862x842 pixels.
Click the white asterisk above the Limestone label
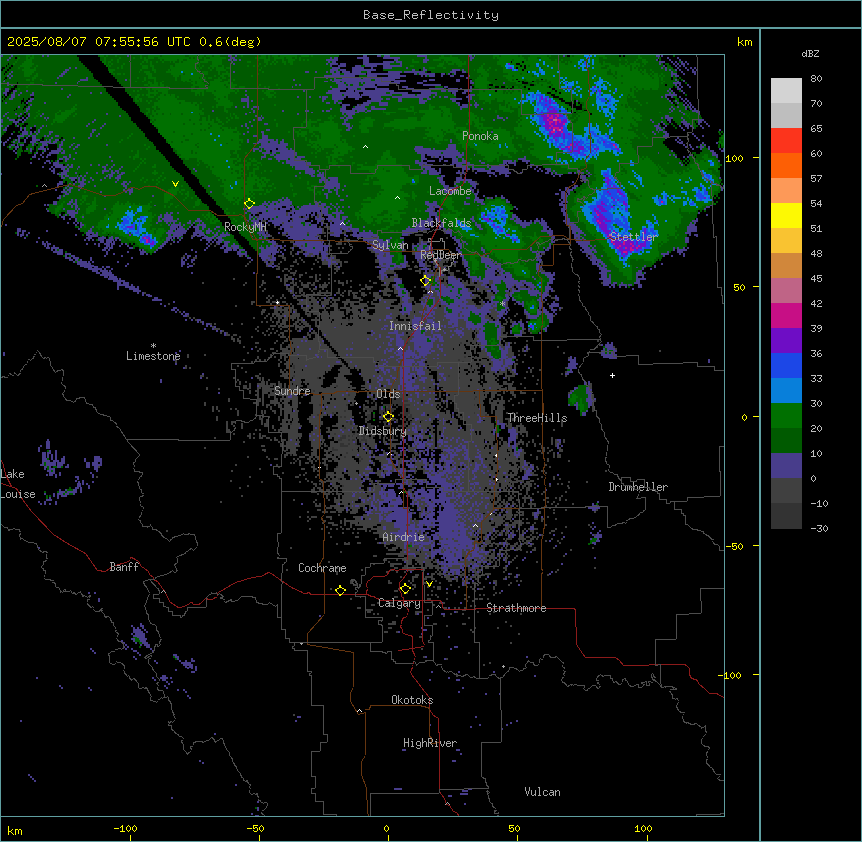153,346
